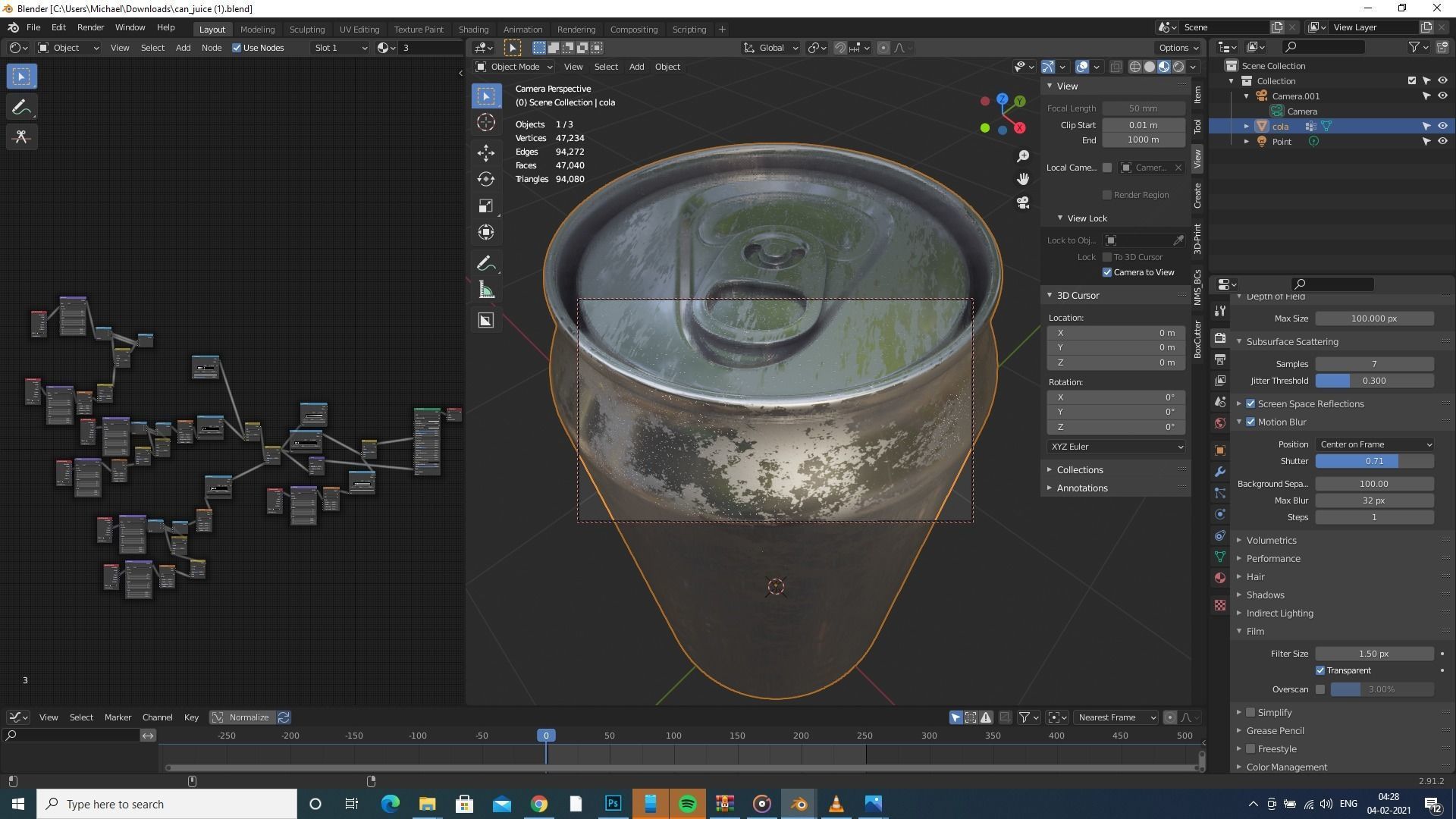This screenshot has height=819, width=1456.
Task: Select the Scale tool in viewport toolbar
Action: pos(486,206)
